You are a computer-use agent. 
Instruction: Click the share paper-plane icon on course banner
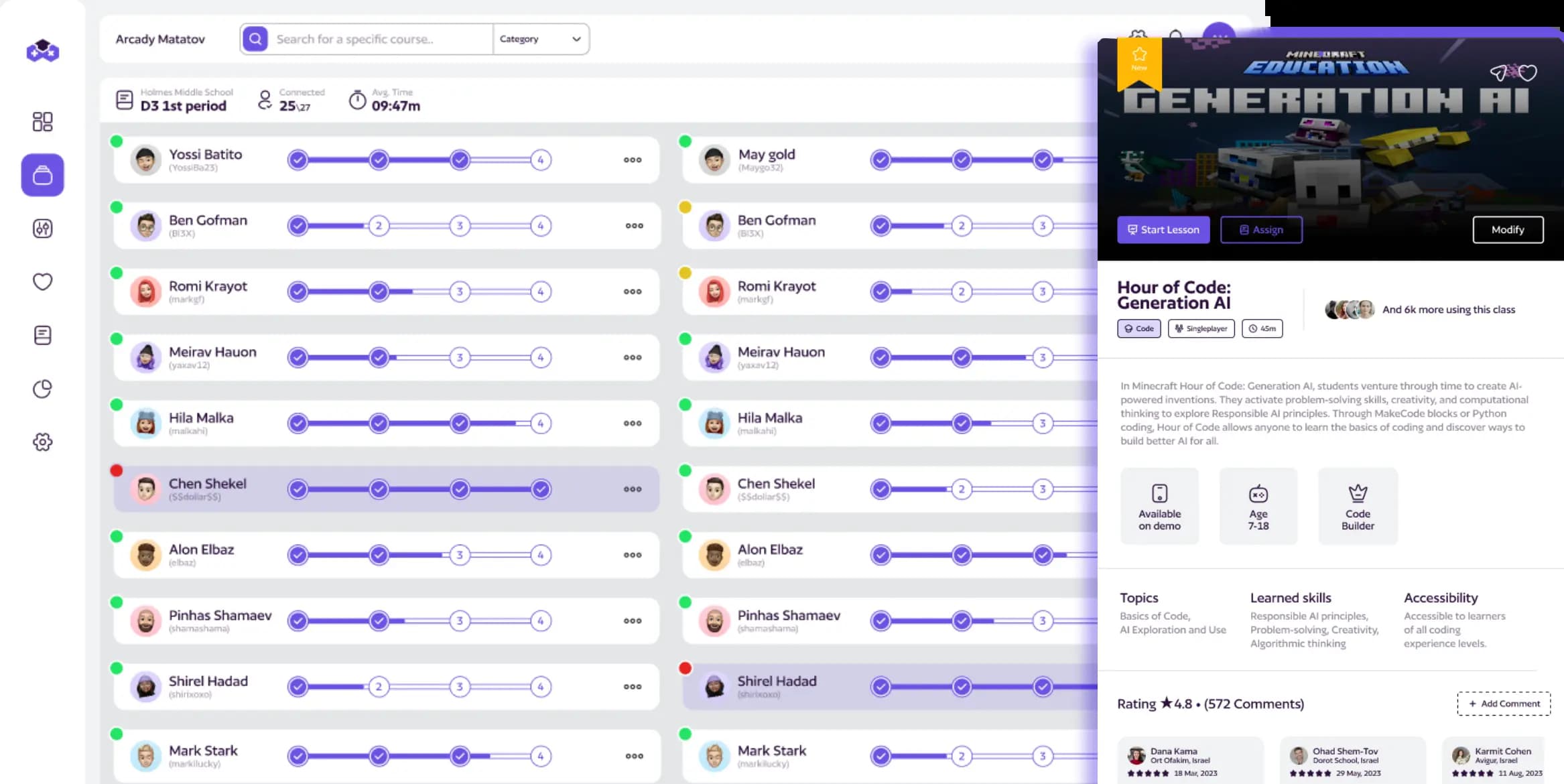[1498, 72]
